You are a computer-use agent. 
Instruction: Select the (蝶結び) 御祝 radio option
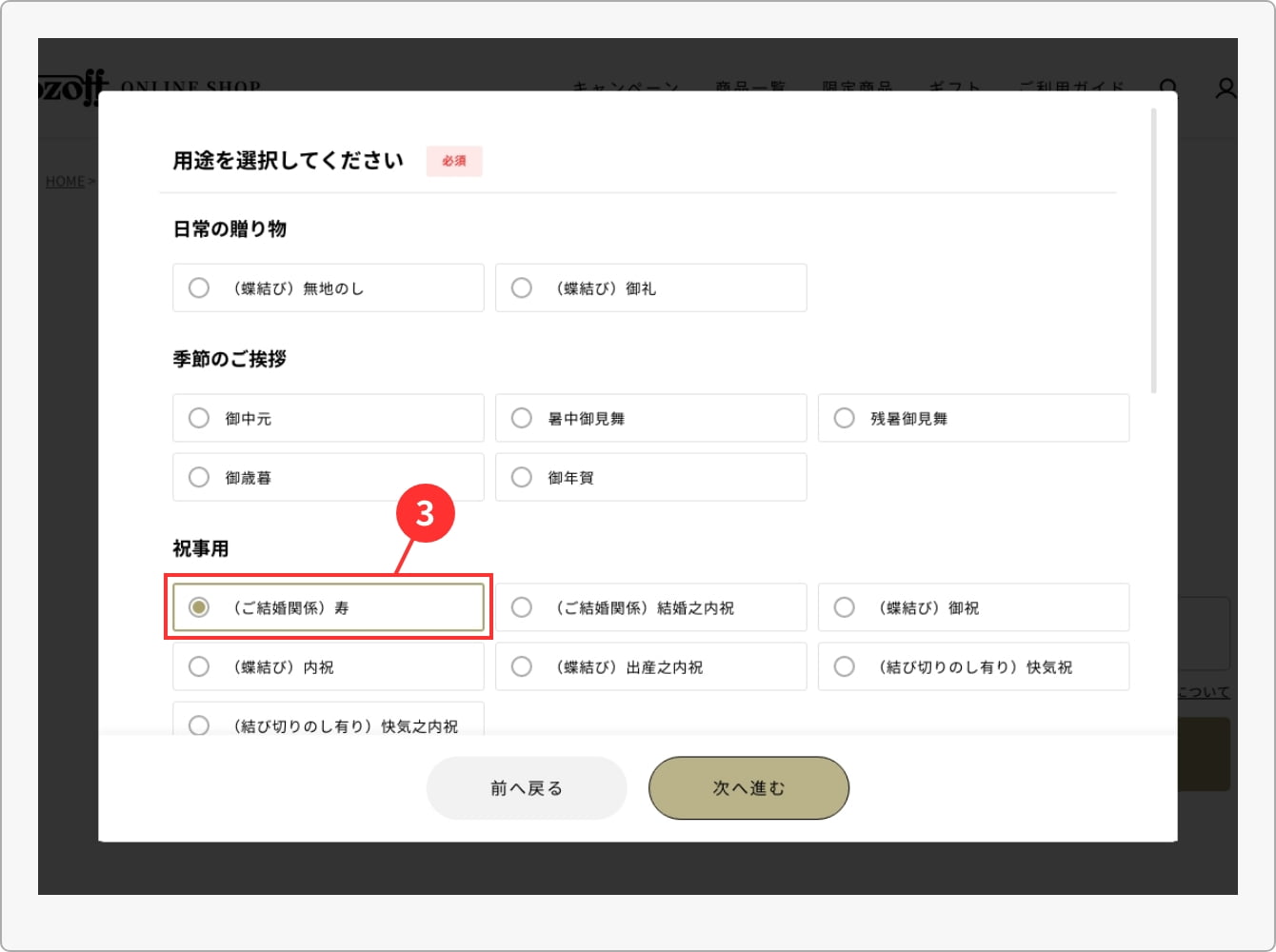click(845, 607)
